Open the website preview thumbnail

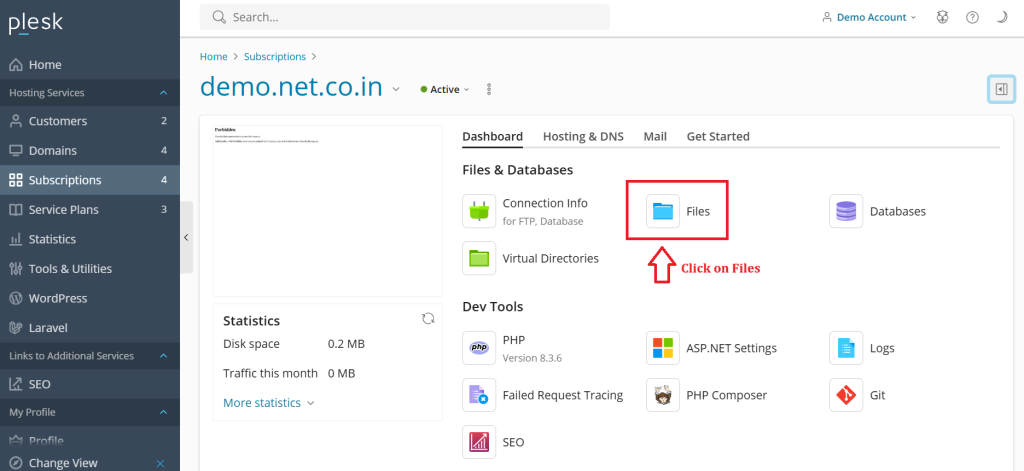point(328,211)
